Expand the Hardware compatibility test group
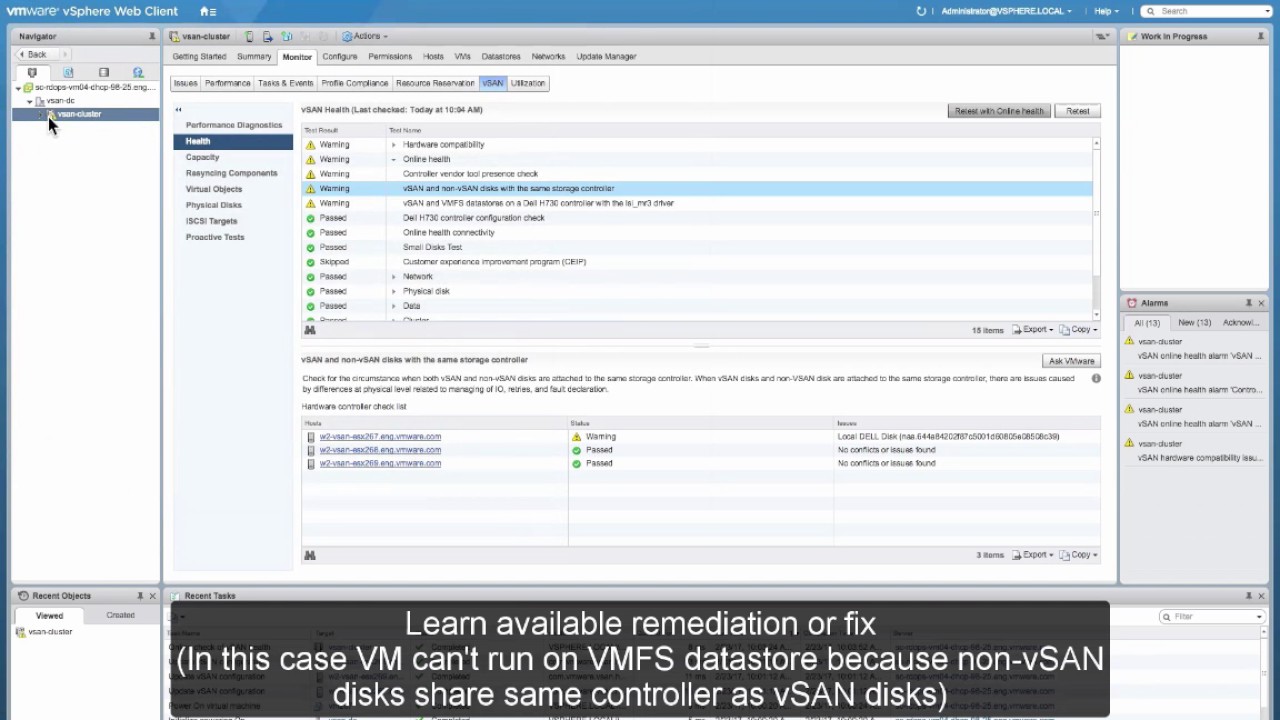The width and height of the screenshot is (1280, 720). coord(393,145)
